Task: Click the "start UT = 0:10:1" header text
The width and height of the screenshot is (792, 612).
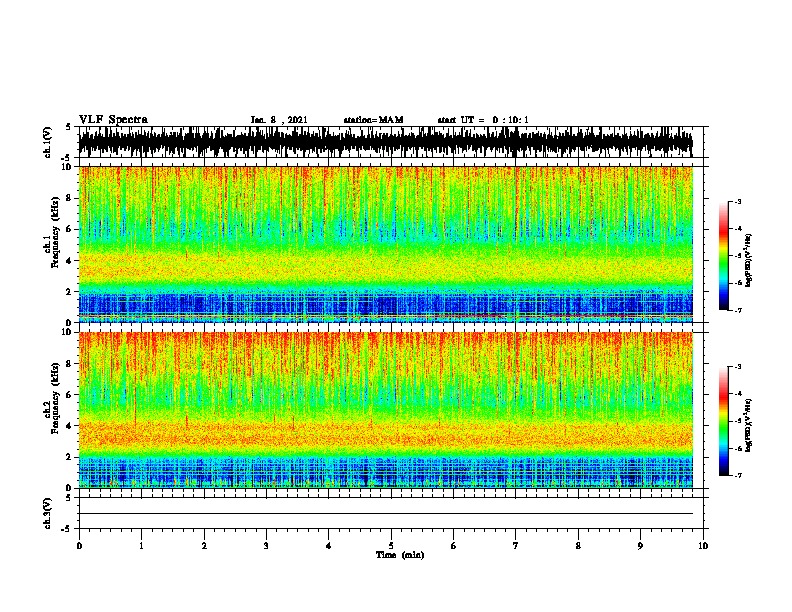Action: 483,120
